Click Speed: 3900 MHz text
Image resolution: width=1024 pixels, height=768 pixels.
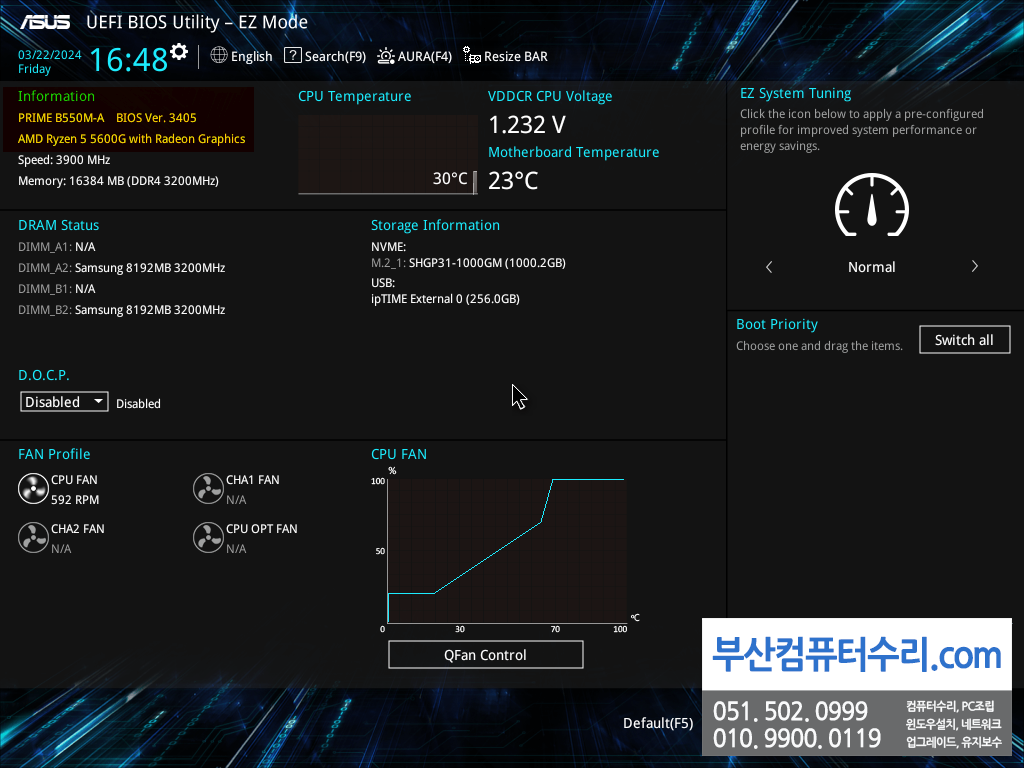click(64, 160)
